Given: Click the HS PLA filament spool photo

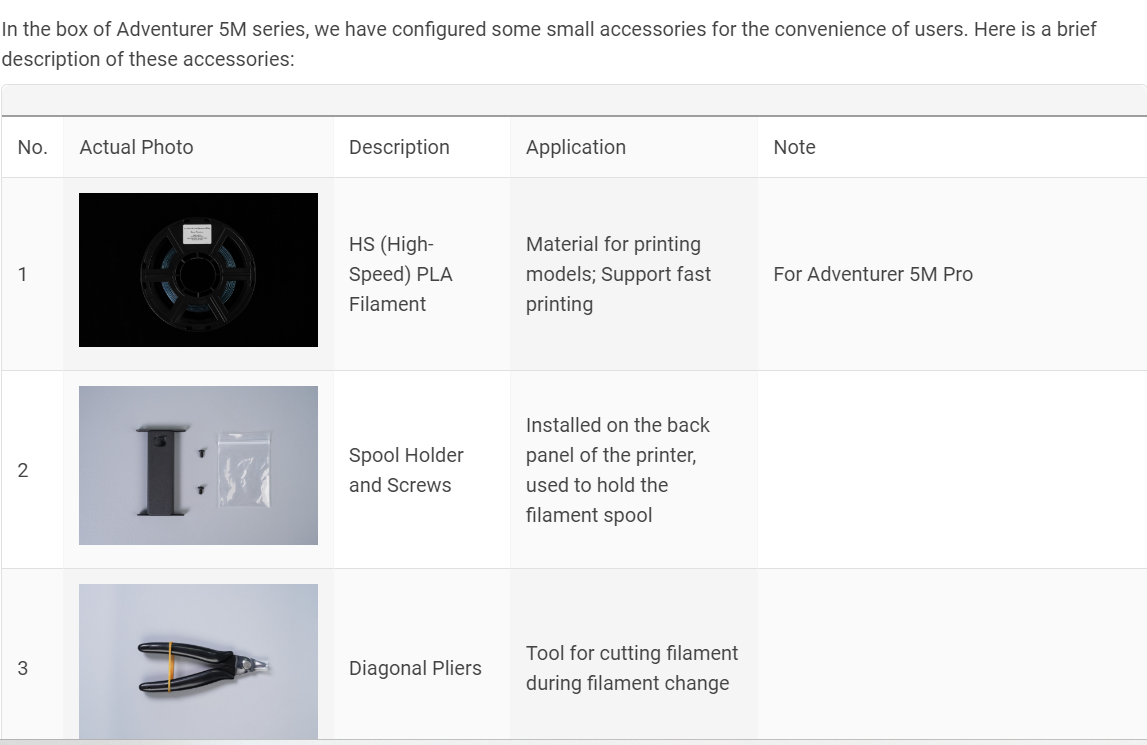Looking at the screenshot, I should pos(198,270).
